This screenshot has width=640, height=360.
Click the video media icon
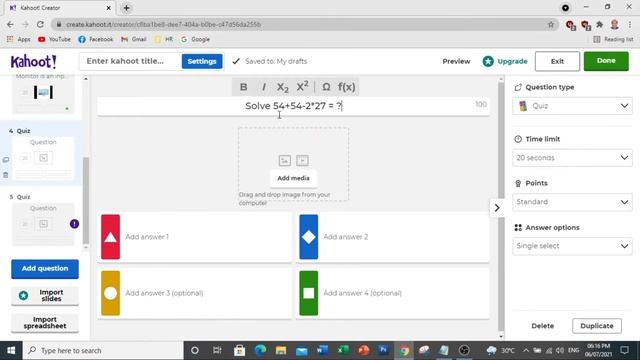(x=302, y=160)
